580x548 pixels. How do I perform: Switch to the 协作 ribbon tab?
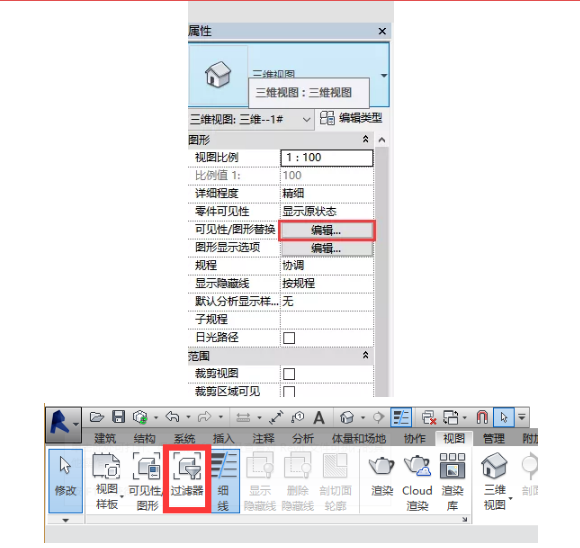[414, 439]
